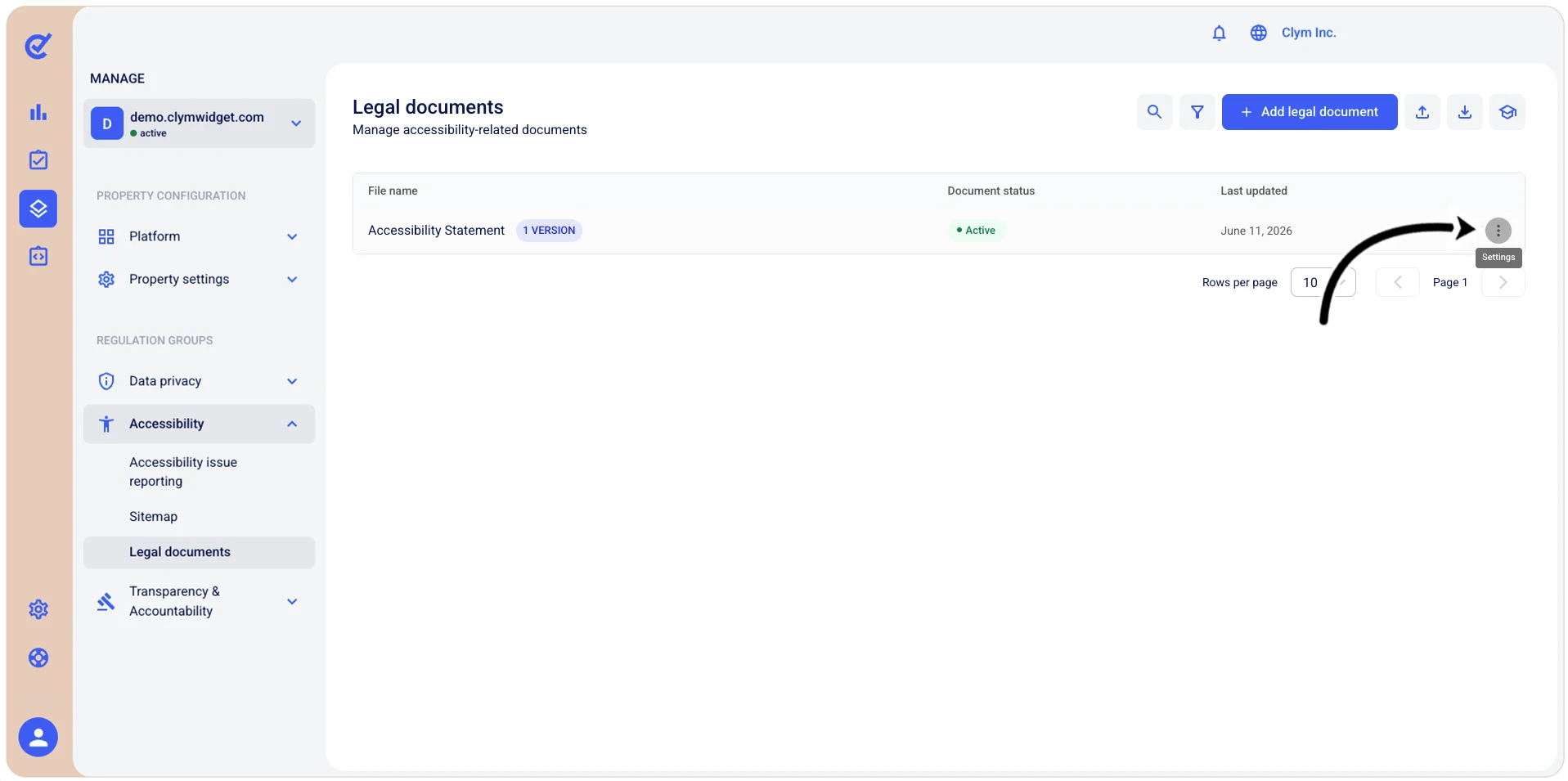
Task: Click the Accessibility Statement file name
Action: click(436, 231)
